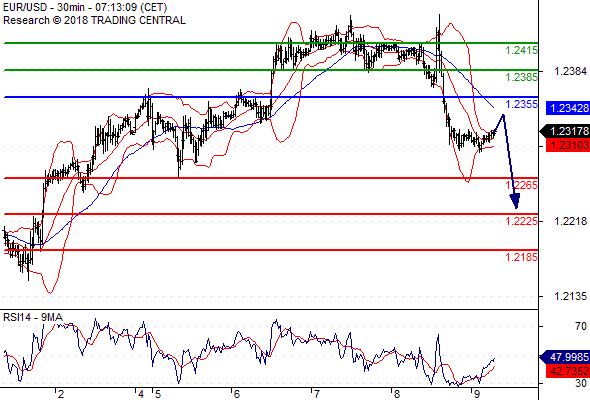Click the red RSI MA value 42.7352

click(568, 371)
